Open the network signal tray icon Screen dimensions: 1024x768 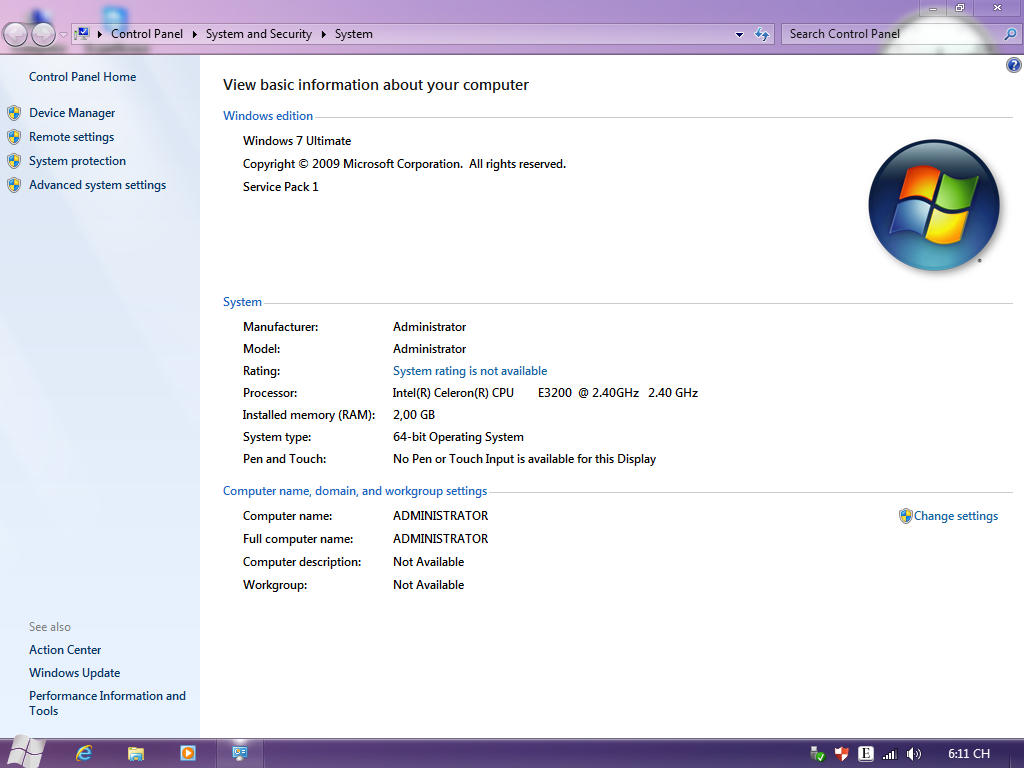click(889, 754)
